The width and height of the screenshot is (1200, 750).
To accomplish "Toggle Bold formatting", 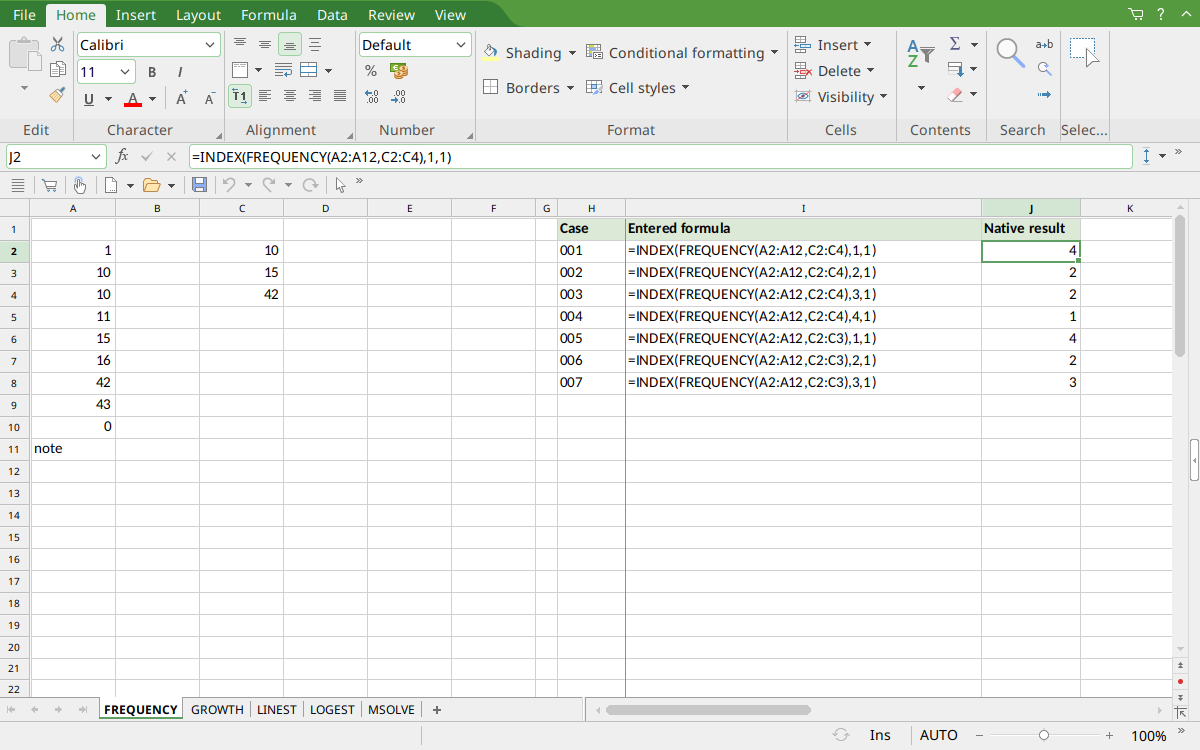I will click(152, 72).
